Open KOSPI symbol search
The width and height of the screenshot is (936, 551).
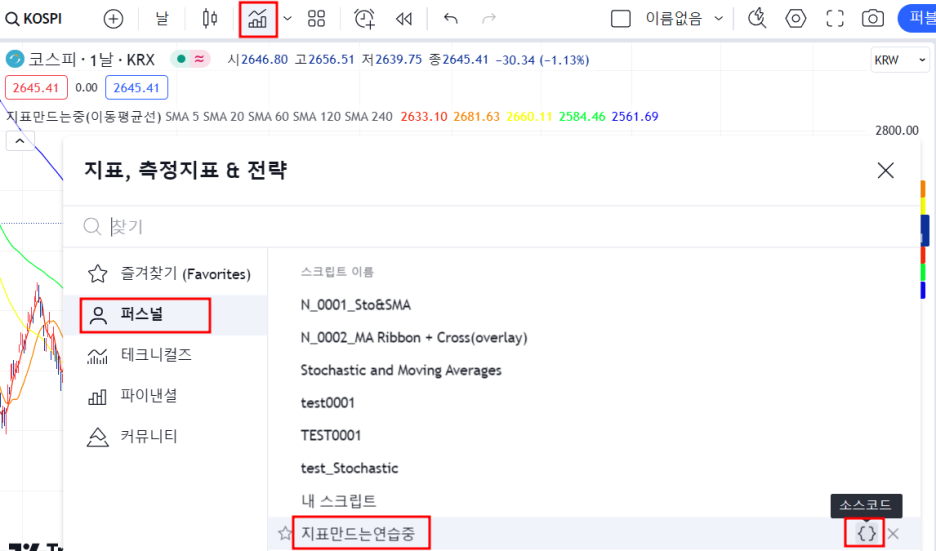click(33, 19)
